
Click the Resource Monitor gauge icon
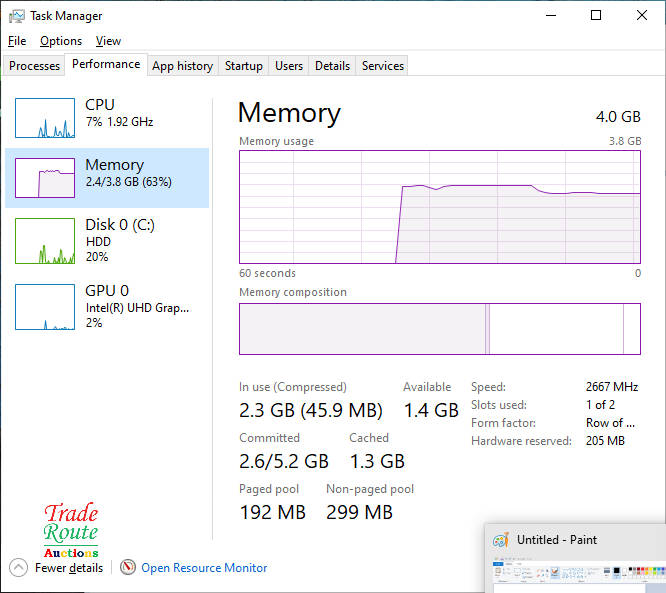coord(128,567)
